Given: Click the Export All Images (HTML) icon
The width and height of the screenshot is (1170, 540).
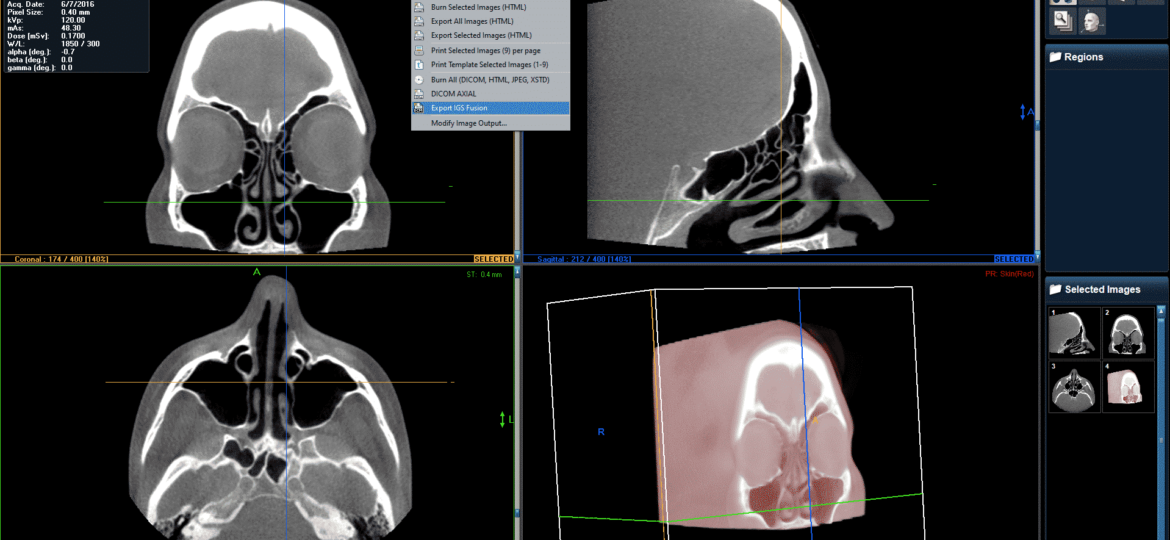Looking at the screenshot, I should click(x=419, y=21).
